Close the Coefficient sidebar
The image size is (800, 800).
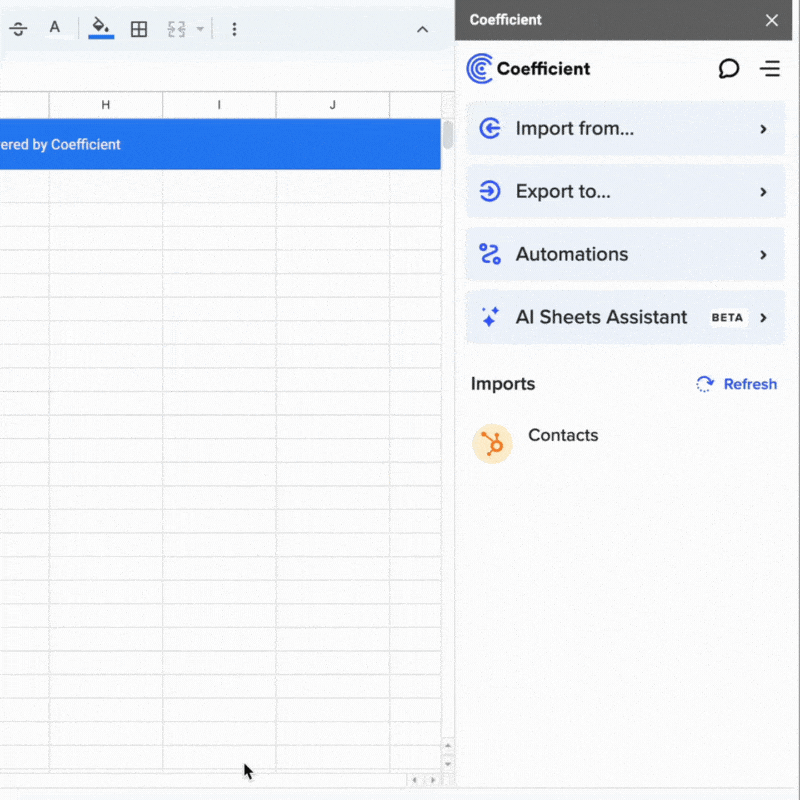click(771, 20)
